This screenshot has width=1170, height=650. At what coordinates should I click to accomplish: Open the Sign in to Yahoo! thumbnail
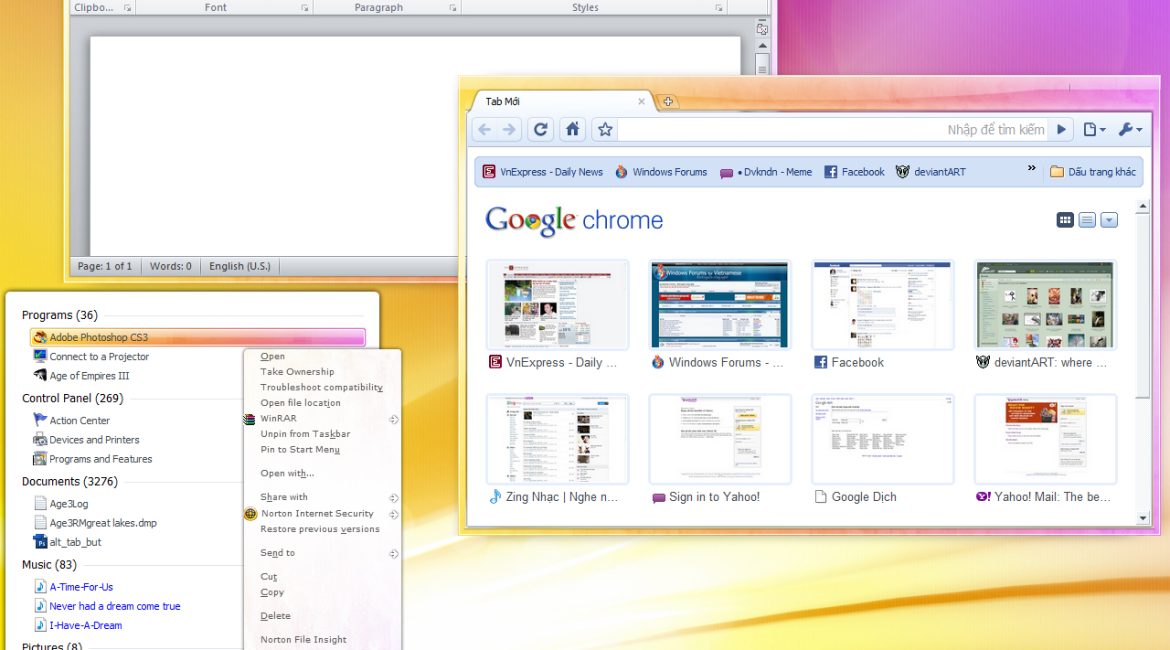point(719,440)
